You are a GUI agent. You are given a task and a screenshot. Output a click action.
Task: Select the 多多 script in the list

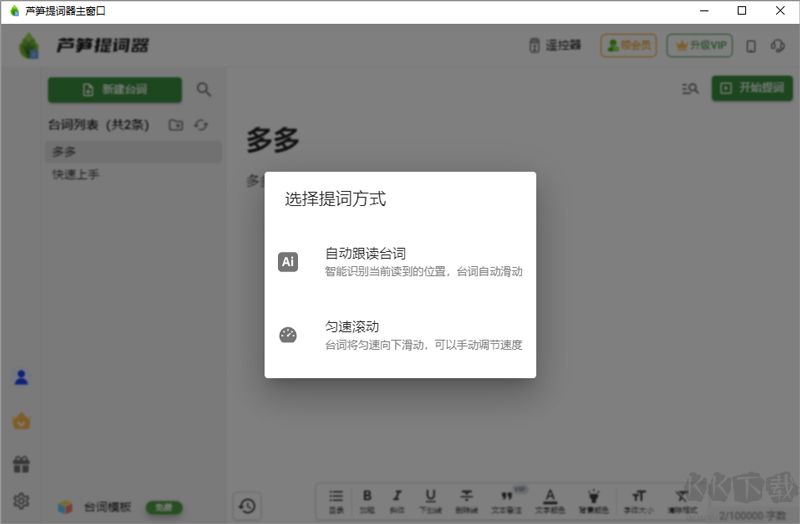point(134,152)
